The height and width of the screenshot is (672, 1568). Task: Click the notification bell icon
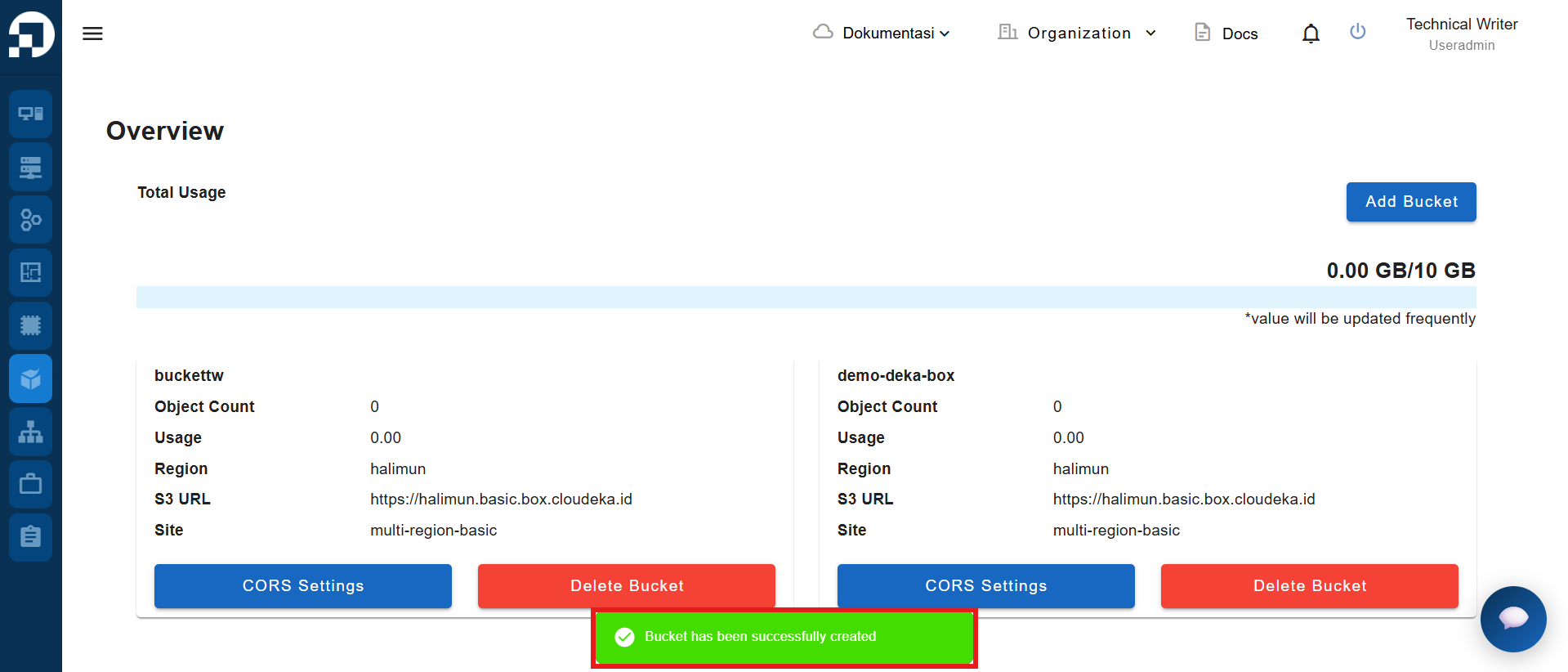[x=1311, y=34]
